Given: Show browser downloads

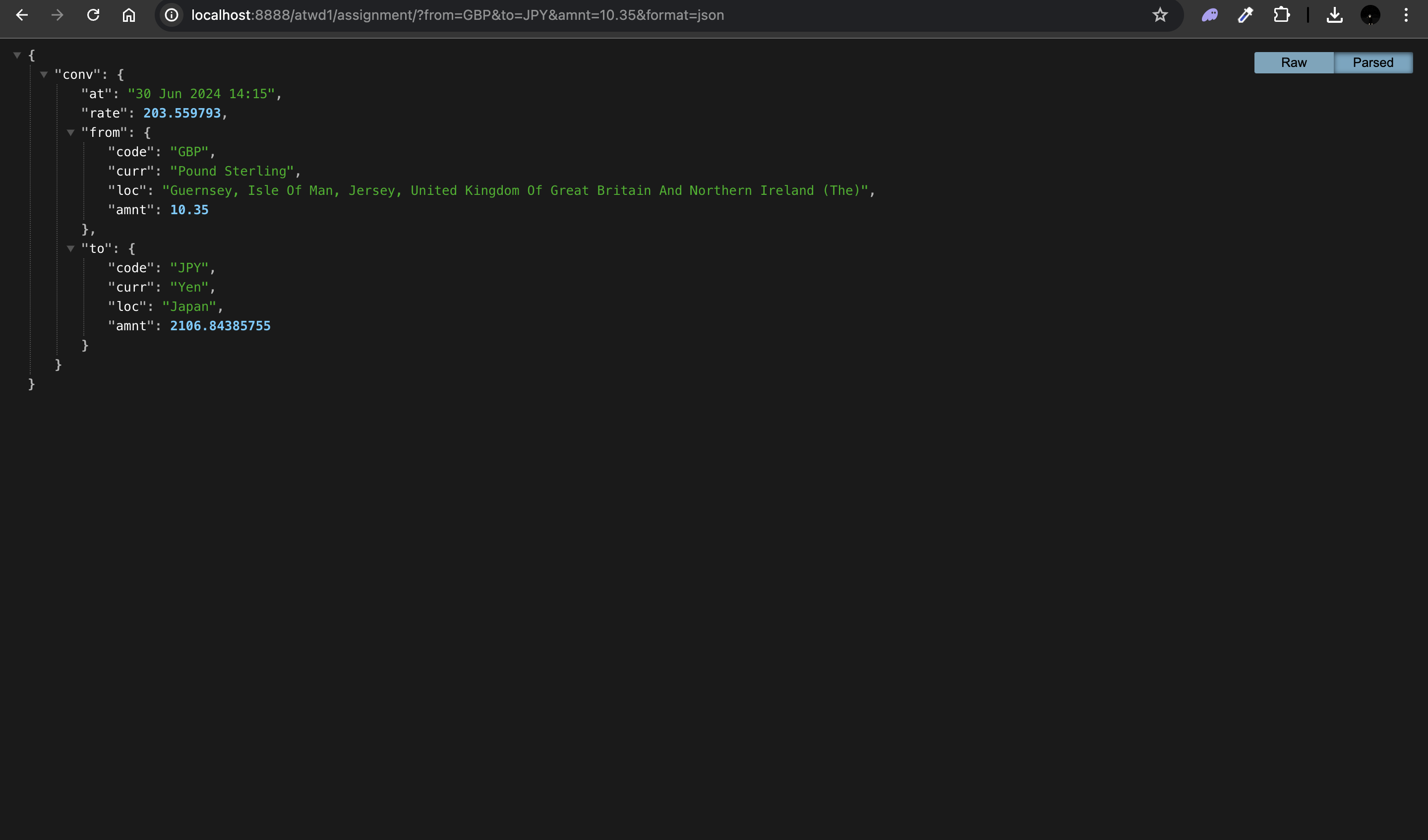Looking at the screenshot, I should coord(1334,15).
